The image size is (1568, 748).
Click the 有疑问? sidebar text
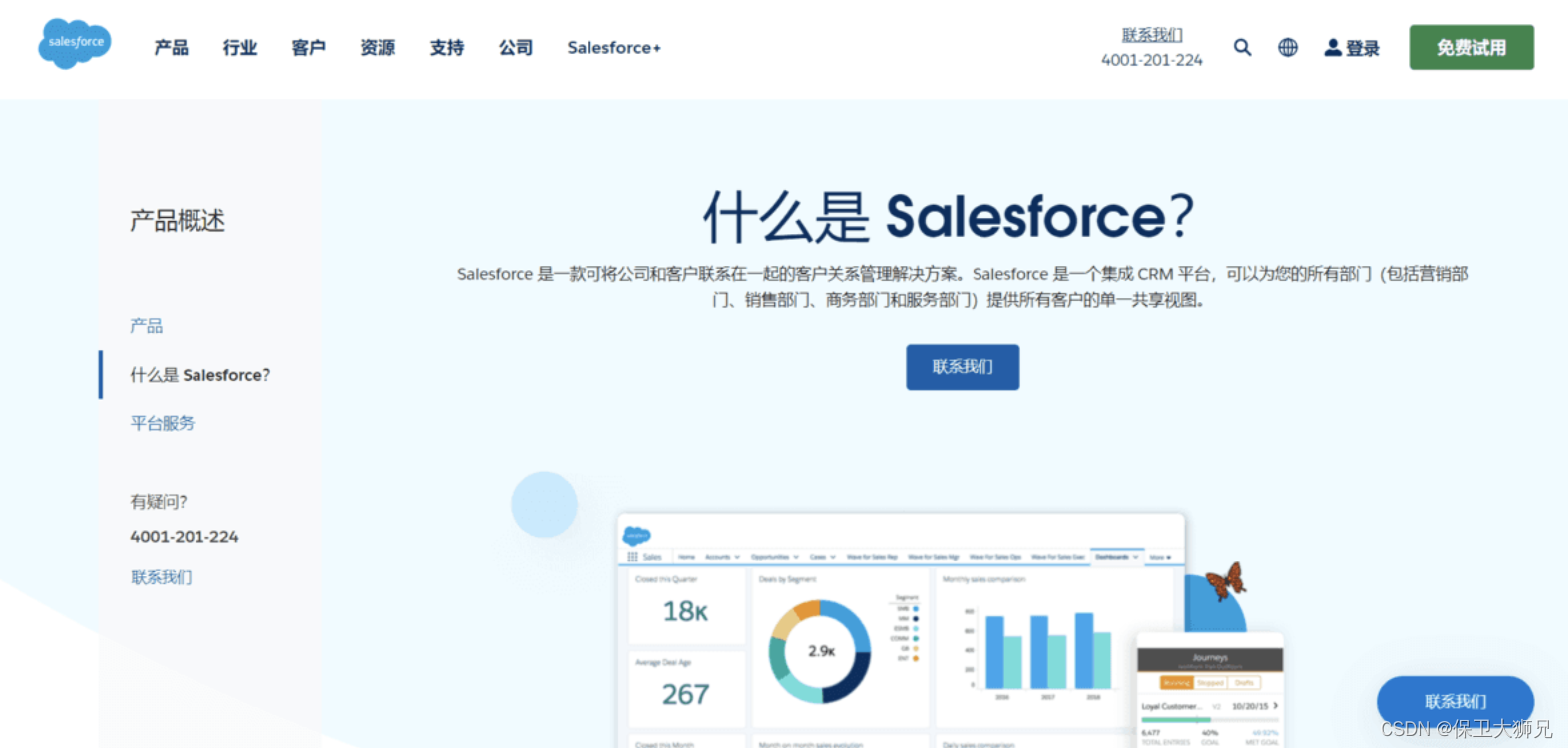[159, 502]
